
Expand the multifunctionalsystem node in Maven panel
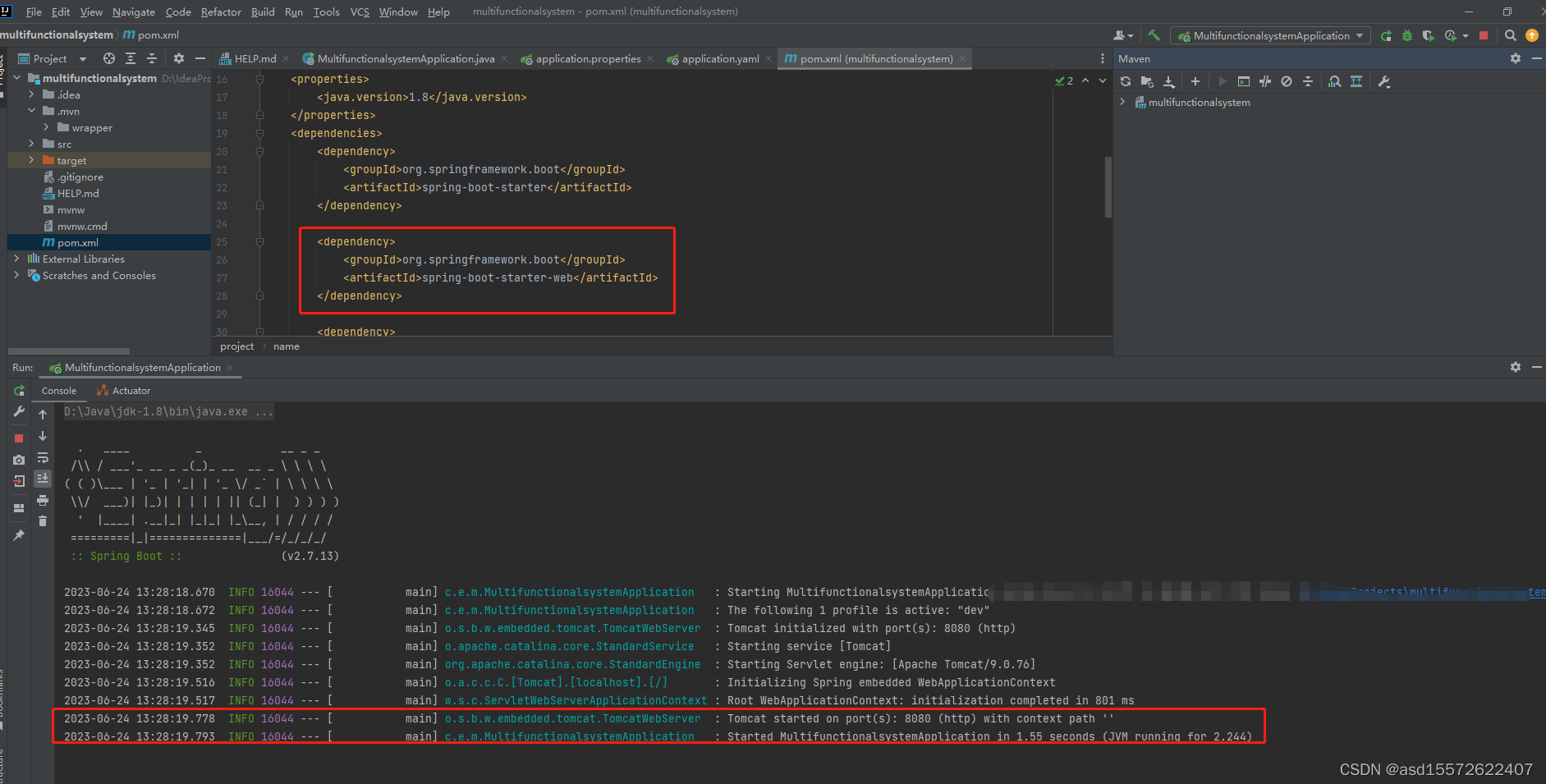point(1122,102)
